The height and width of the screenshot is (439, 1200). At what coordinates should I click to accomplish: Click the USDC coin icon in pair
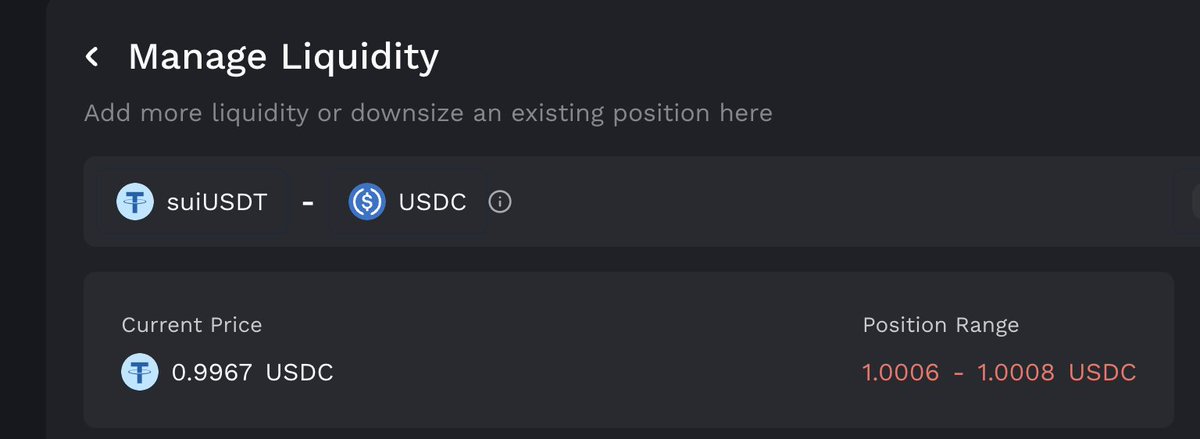[x=367, y=202]
